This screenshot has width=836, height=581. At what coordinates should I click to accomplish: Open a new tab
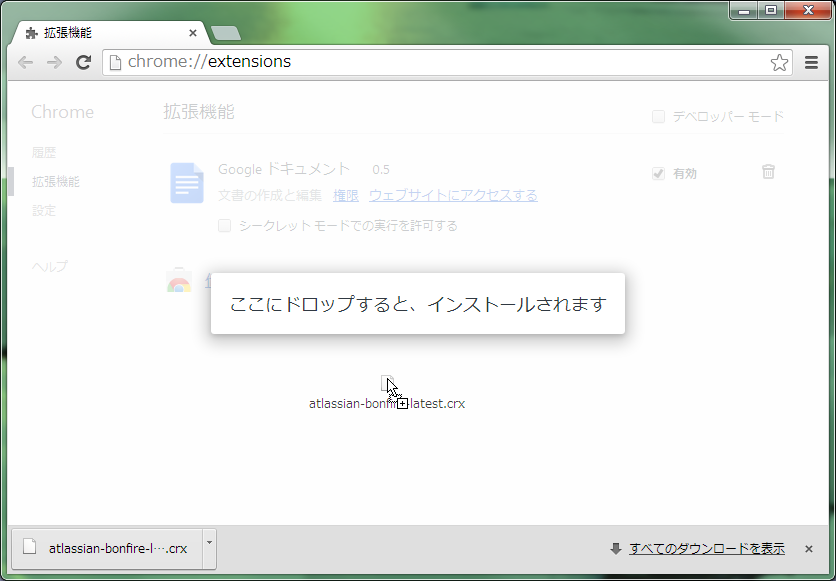click(x=226, y=34)
